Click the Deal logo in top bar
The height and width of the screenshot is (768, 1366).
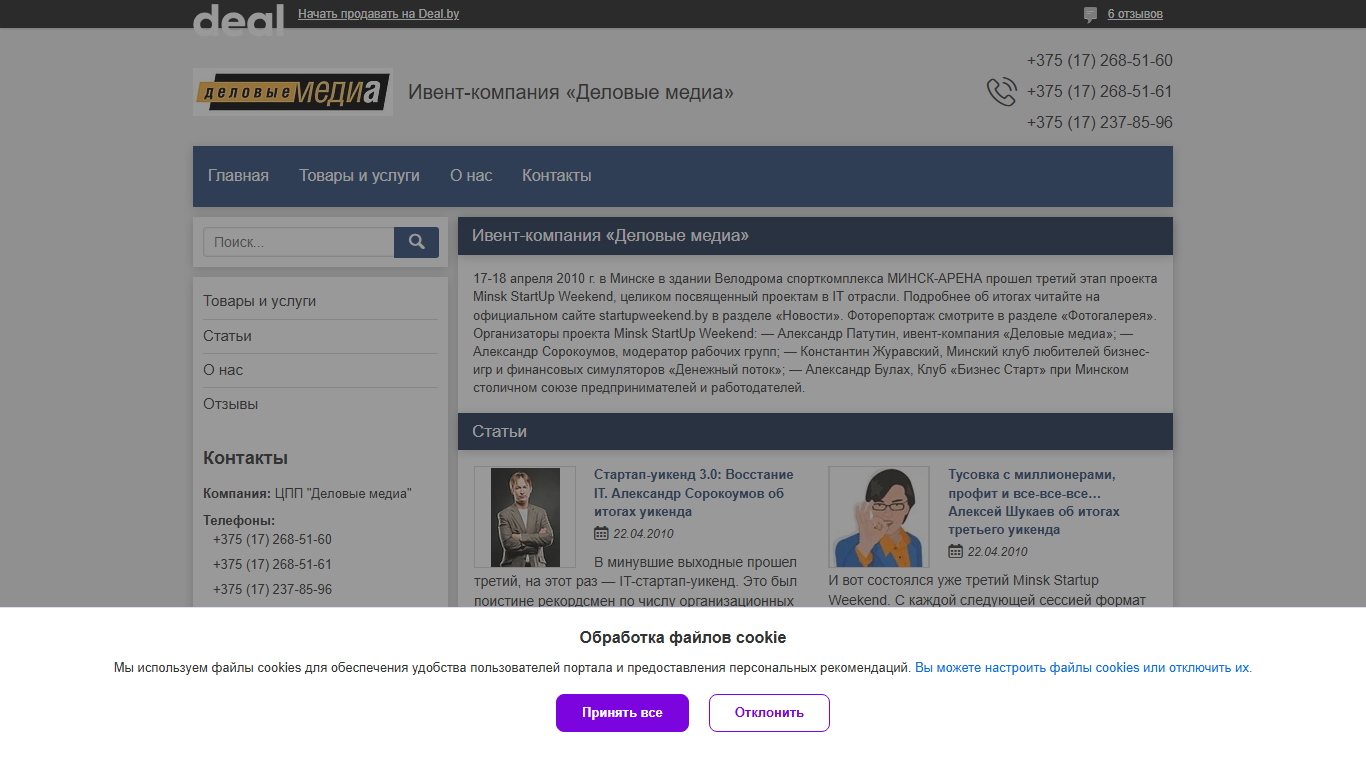(238, 19)
